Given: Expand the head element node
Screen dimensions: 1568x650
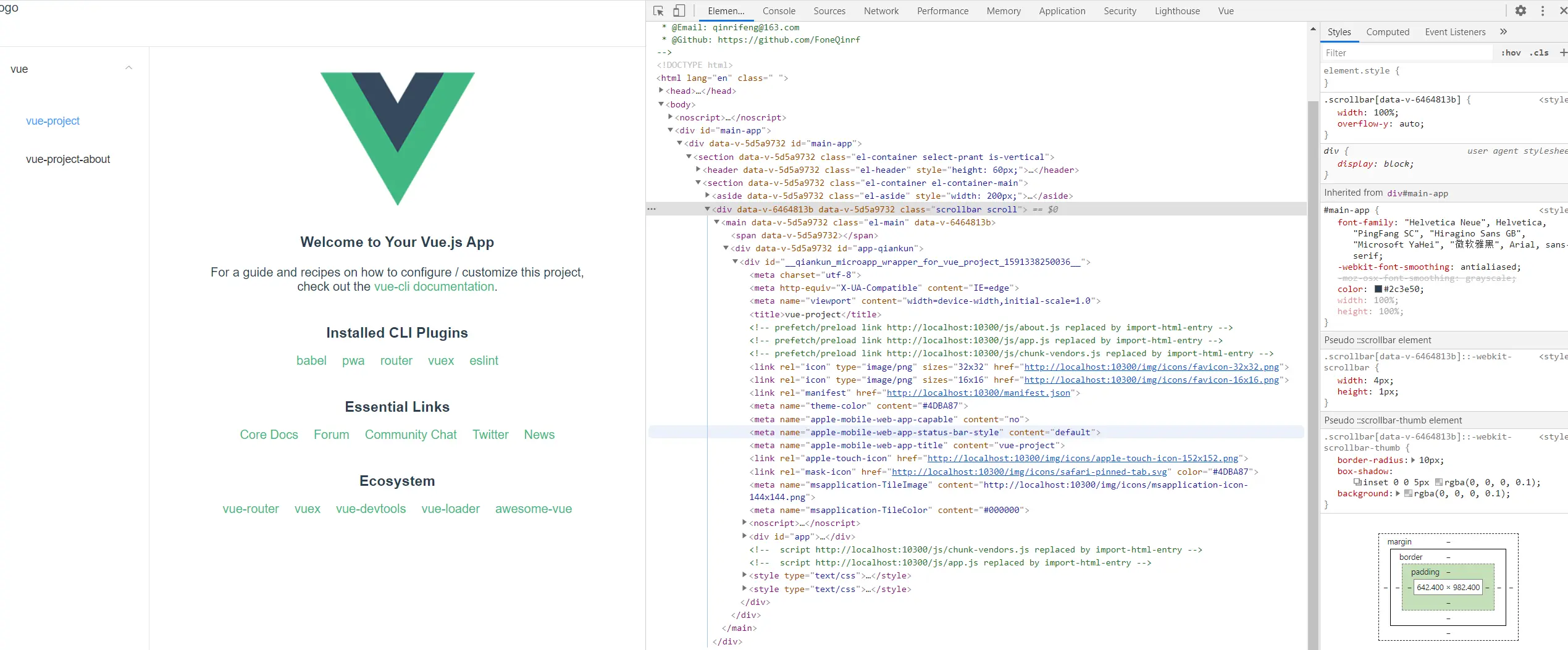Looking at the screenshot, I should tap(661, 91).
